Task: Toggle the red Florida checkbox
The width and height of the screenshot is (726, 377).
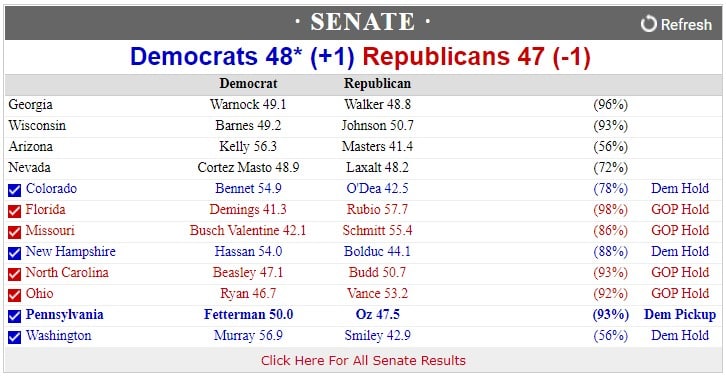Action: (x=14, y=211)
